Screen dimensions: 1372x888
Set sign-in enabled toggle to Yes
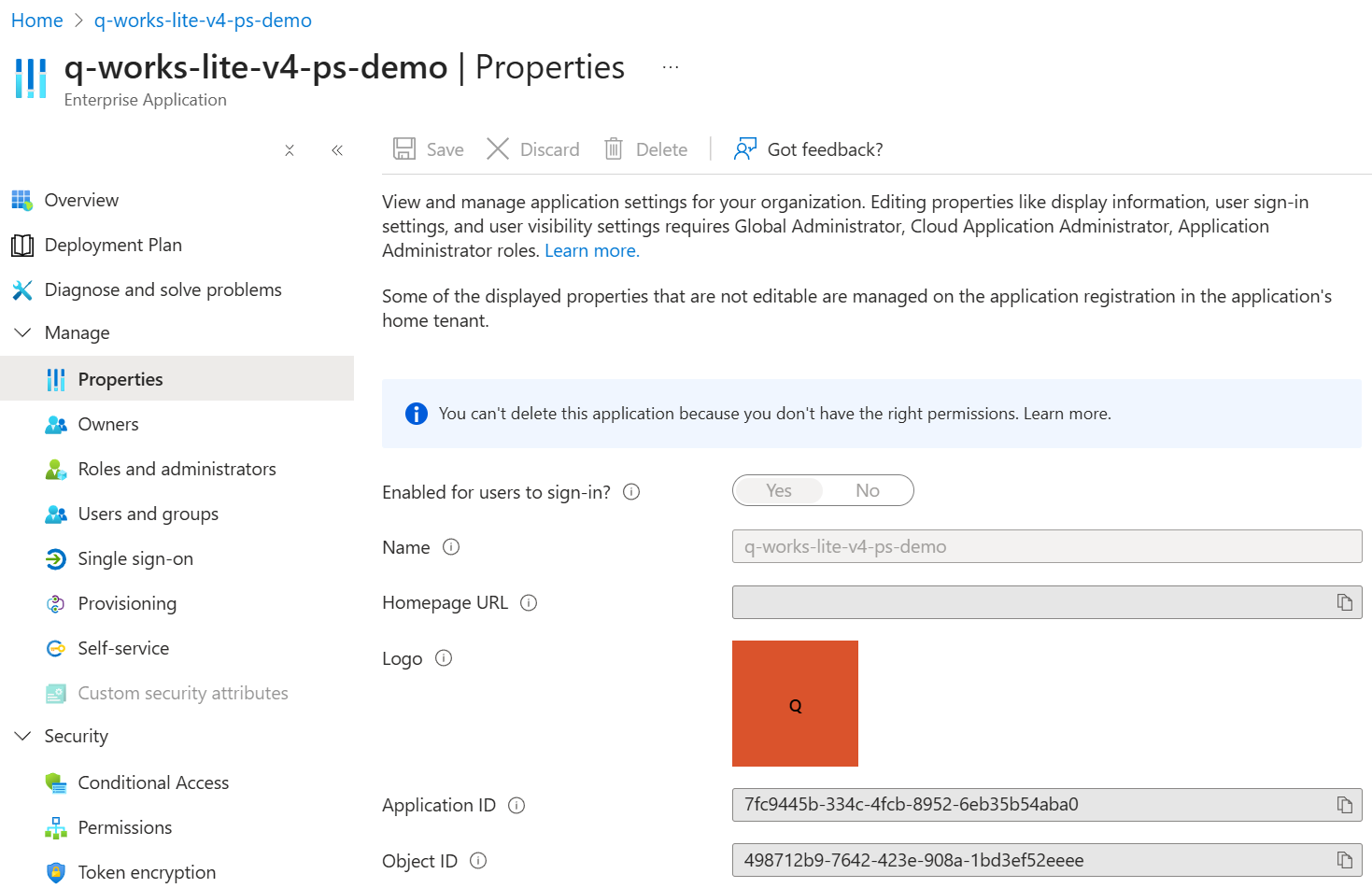(x=779, y=490)
